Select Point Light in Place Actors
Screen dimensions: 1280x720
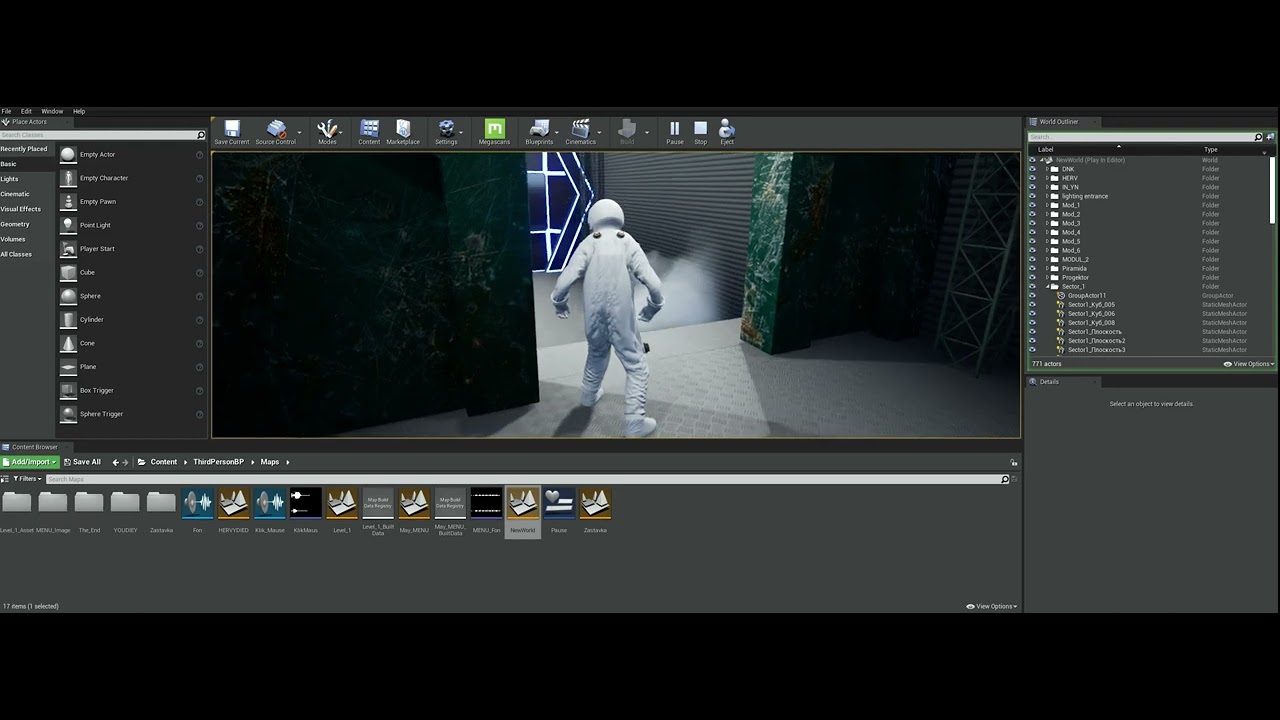click(x=132, y=225)
